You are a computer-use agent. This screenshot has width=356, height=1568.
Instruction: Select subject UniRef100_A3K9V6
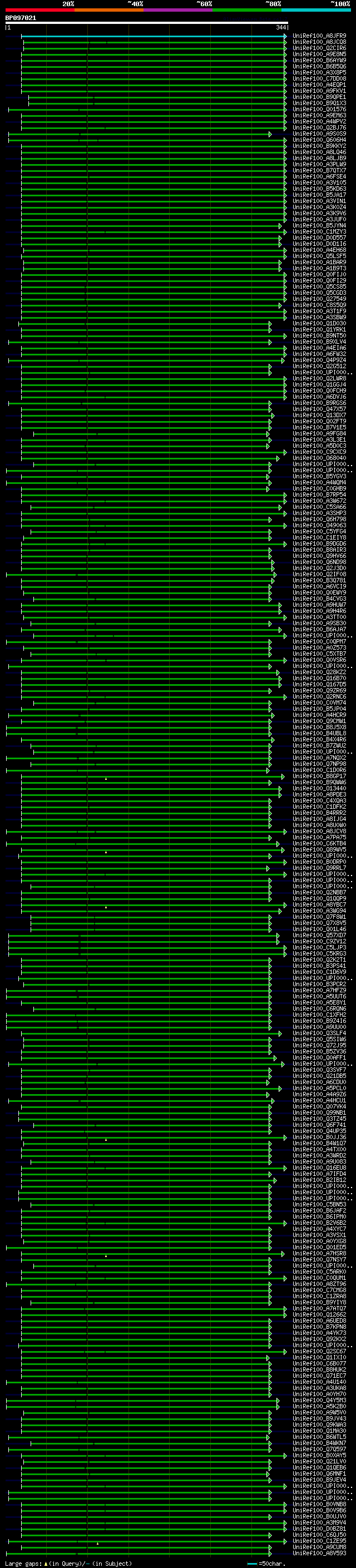click(319, 213)
